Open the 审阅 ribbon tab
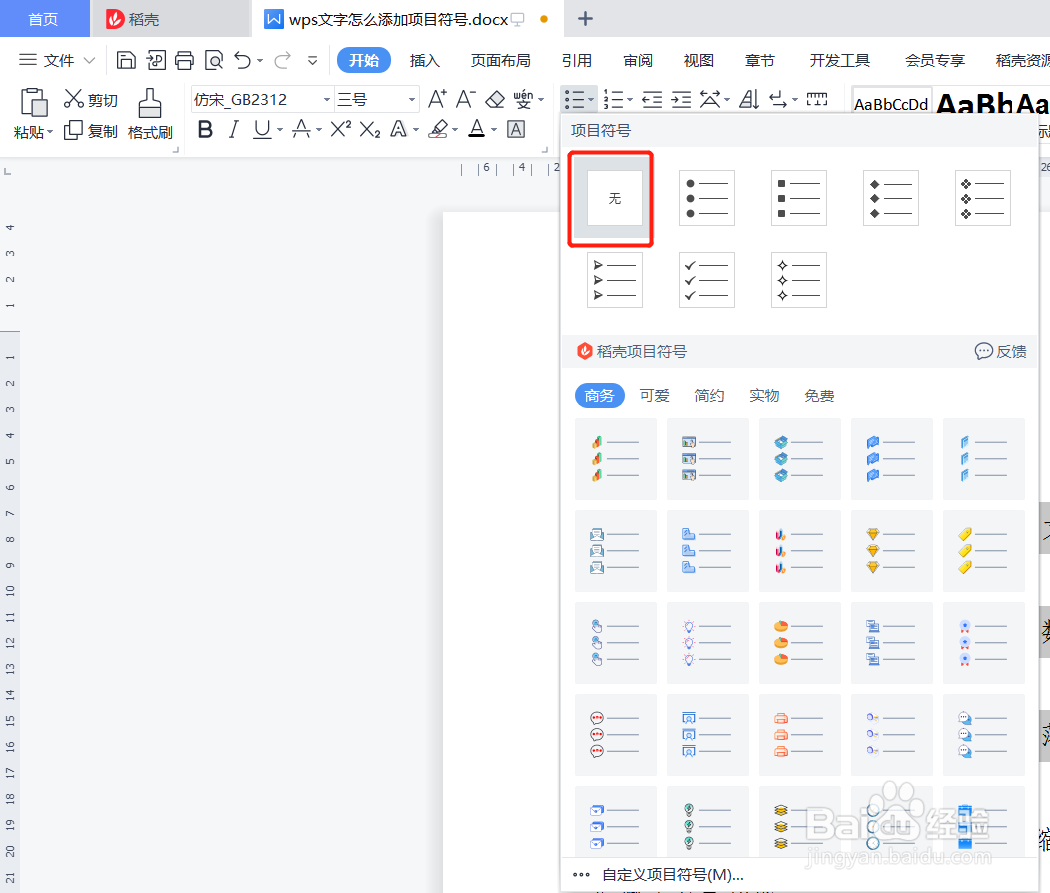 point(637,60)
